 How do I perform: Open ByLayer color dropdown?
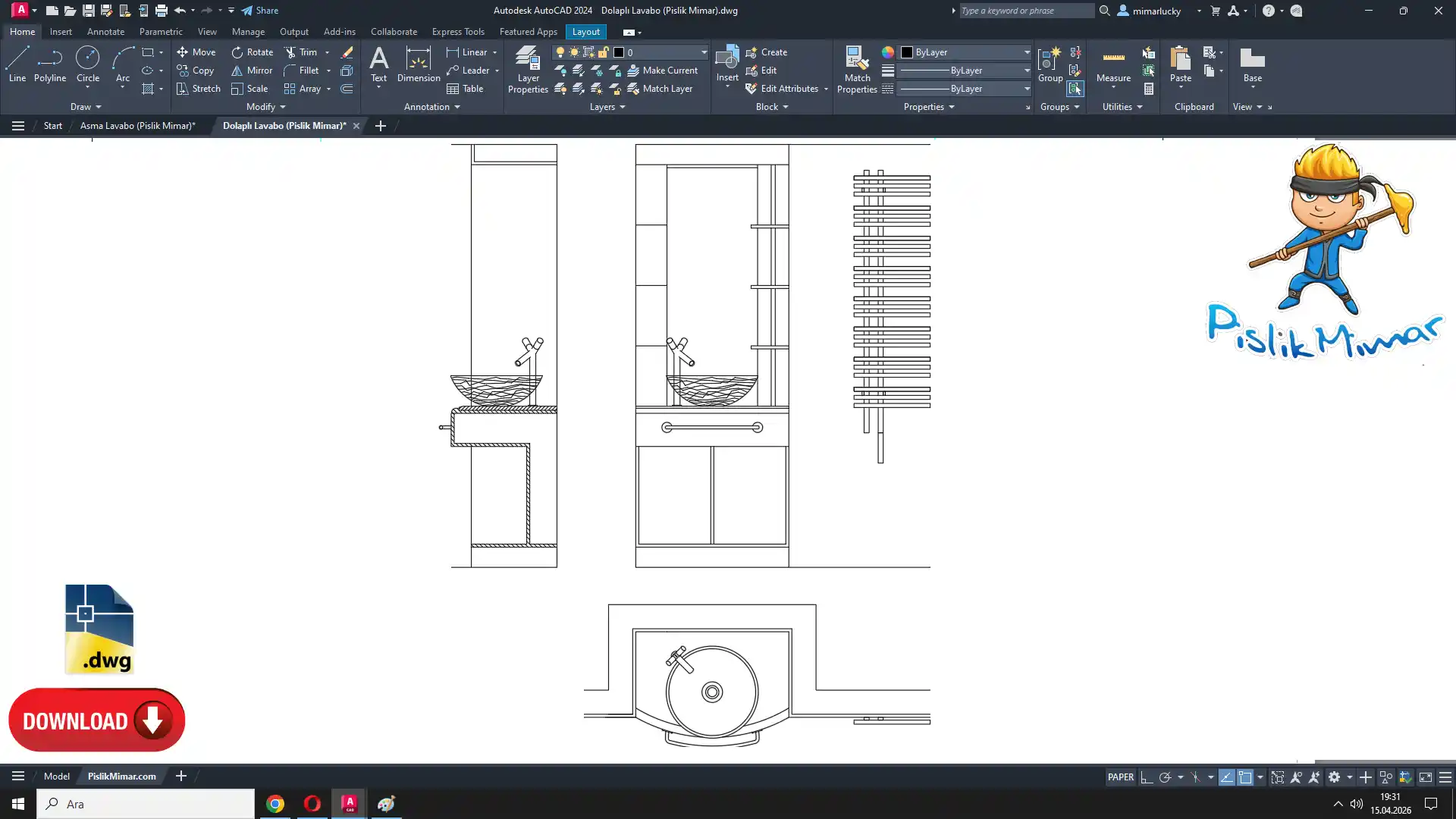[1026, 52]
